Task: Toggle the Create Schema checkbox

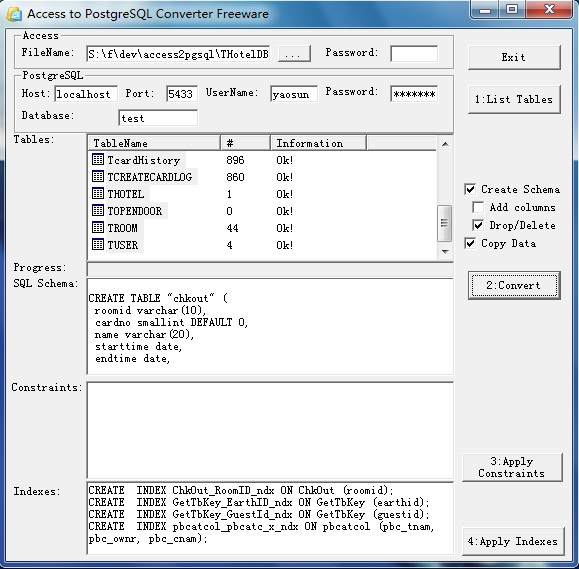Action: click(x=470, y=189)
